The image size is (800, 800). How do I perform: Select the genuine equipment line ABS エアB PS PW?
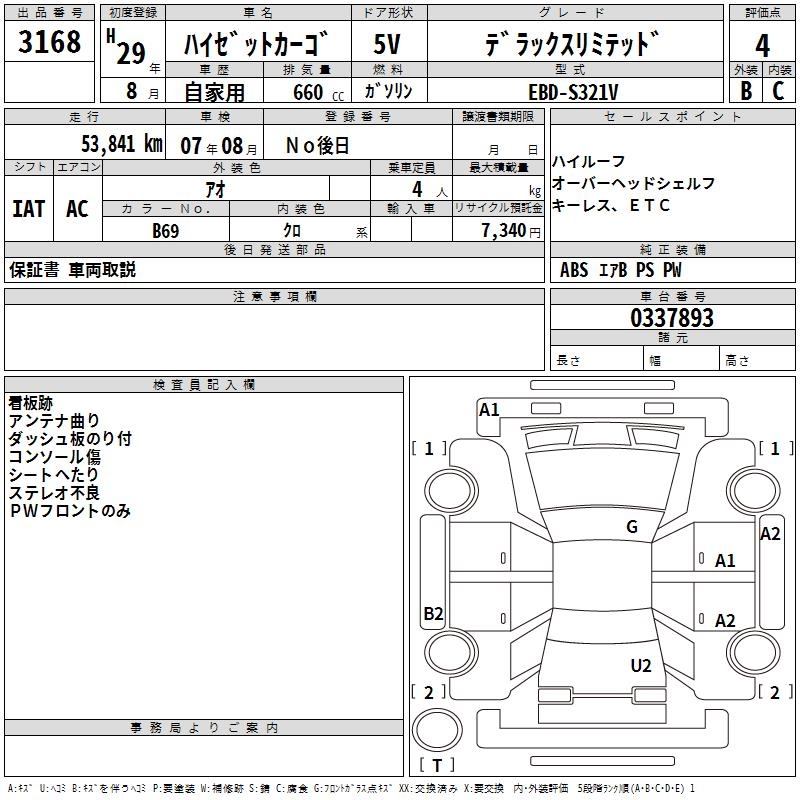click(620, 270)
